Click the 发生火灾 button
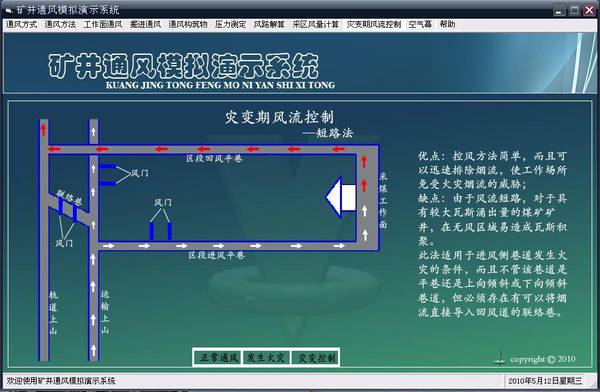 (266, 358)
